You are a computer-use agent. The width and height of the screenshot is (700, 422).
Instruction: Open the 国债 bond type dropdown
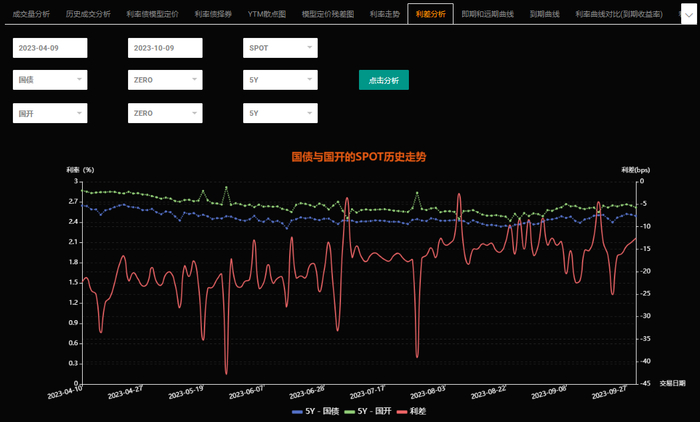coord(51,81)
